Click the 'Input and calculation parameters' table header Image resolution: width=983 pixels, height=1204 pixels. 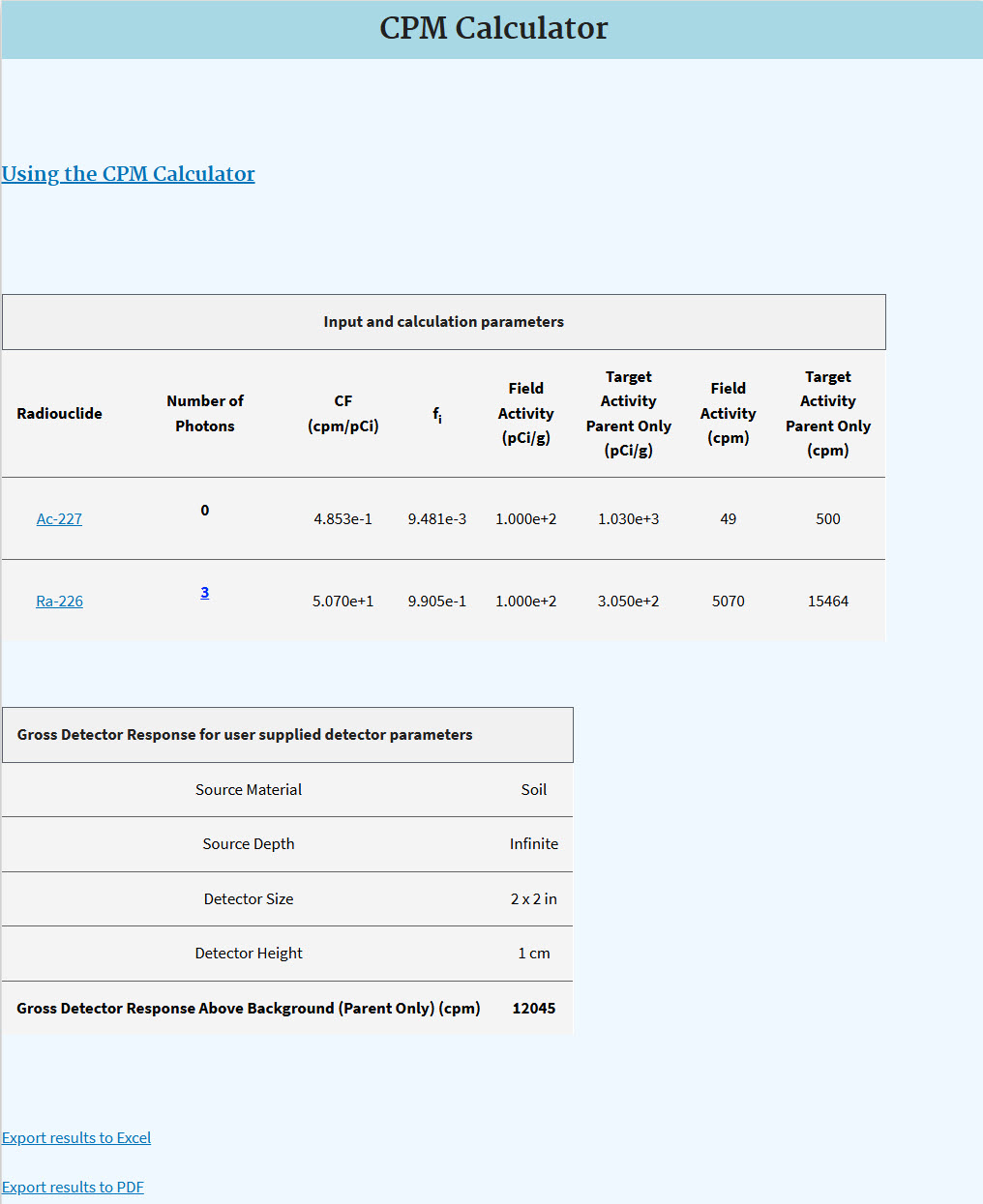click(443, 322)
